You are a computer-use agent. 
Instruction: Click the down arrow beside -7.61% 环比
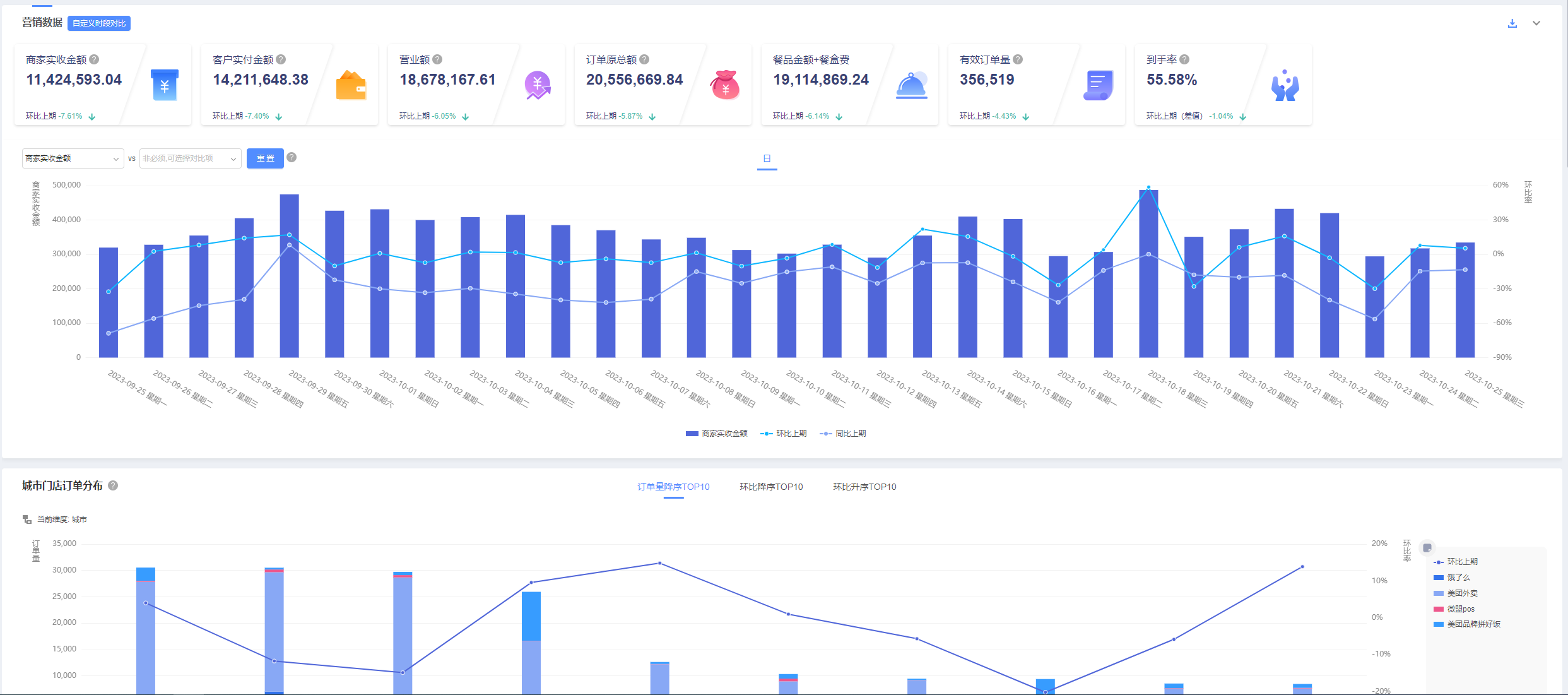click(x=92, y=117)
